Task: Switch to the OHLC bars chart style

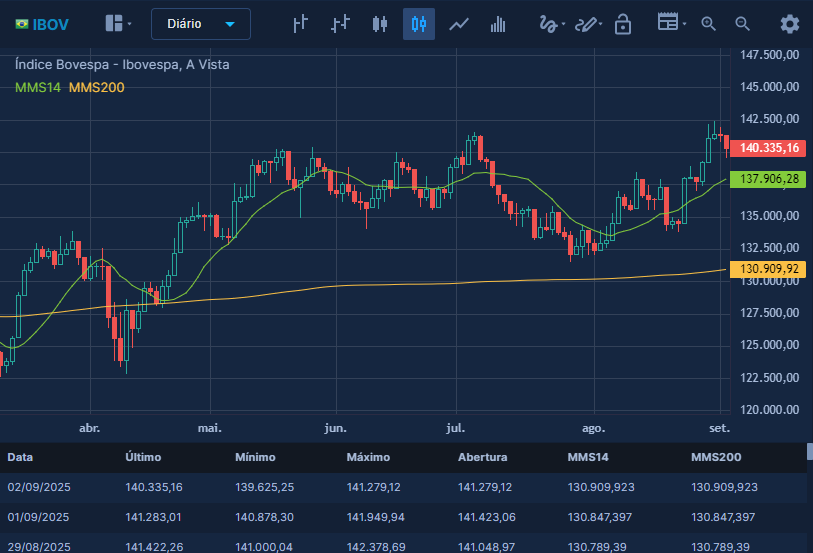Action: click(x=340, y=24)
